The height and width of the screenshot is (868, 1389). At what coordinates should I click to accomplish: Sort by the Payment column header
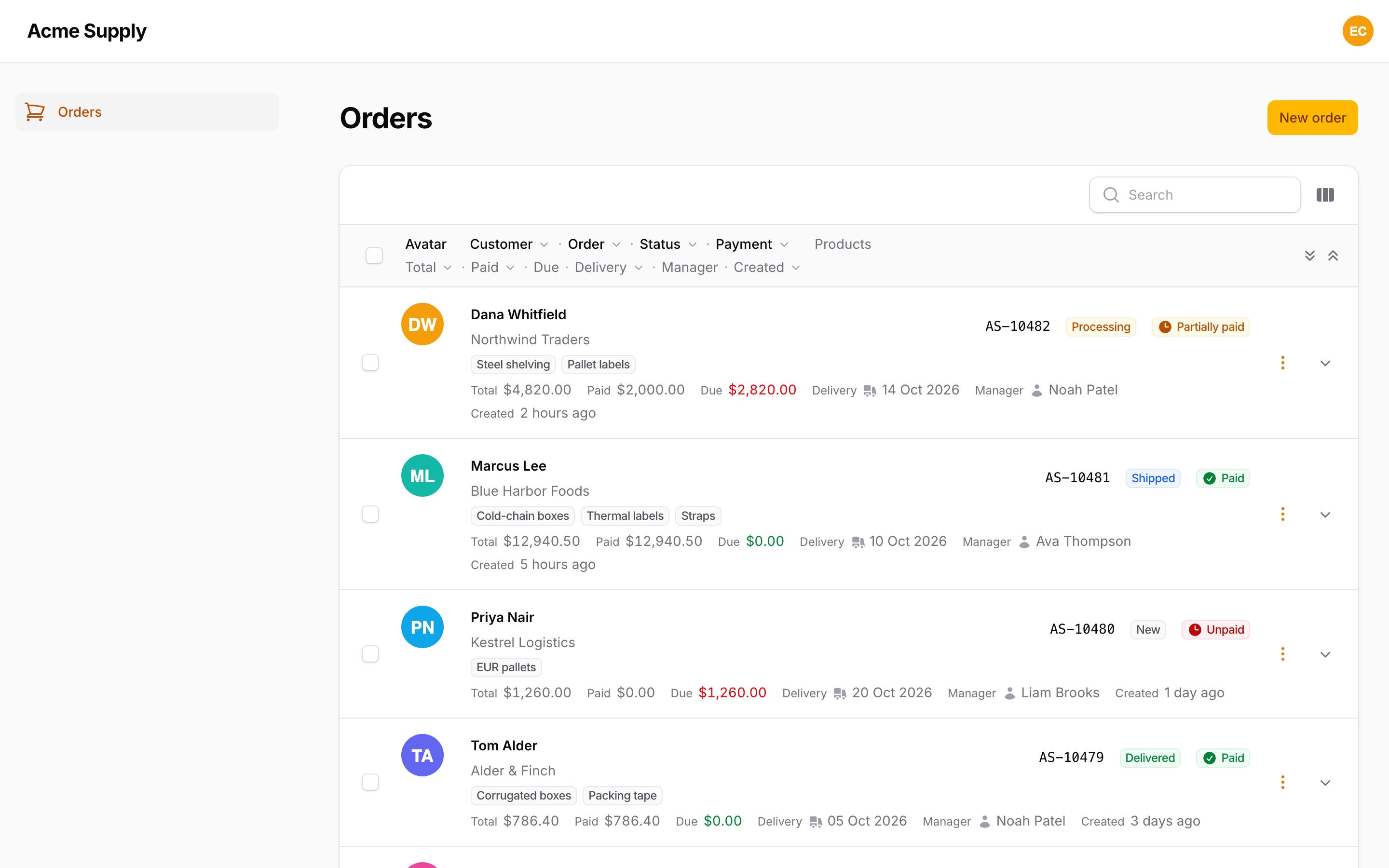click(752, 244)
